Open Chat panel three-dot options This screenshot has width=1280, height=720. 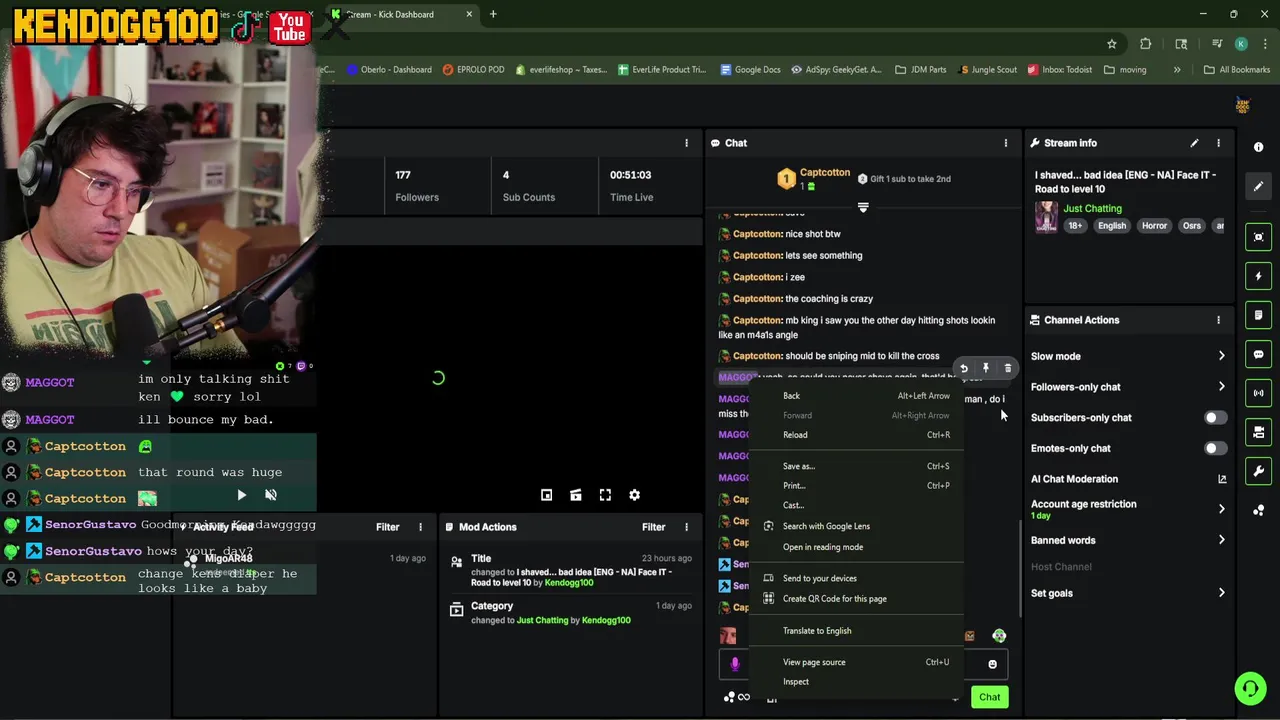[1006, 143]
